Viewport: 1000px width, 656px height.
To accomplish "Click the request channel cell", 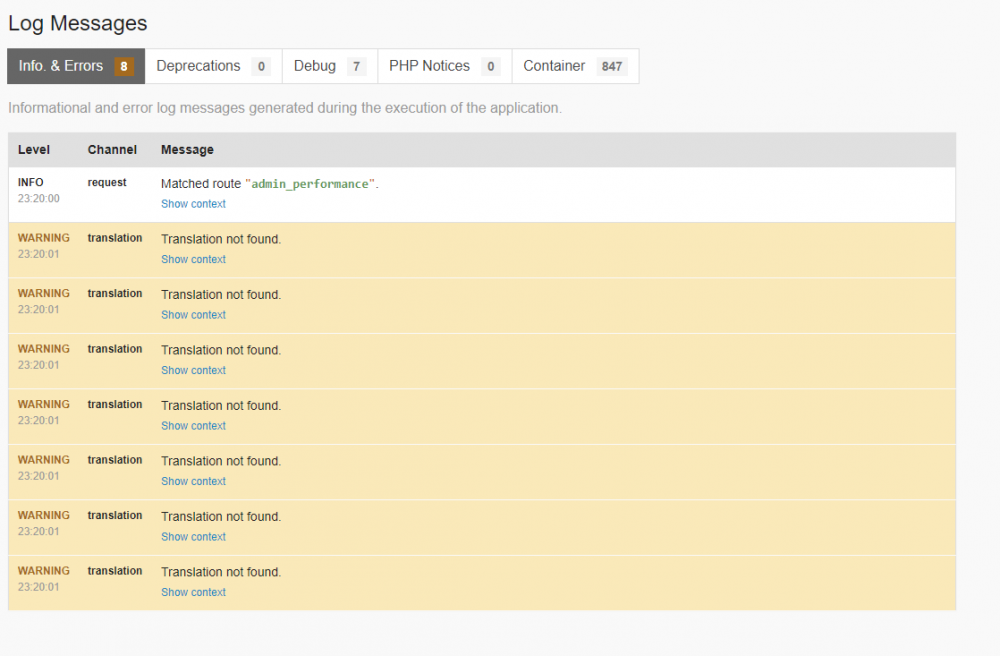I will [107, 182].
